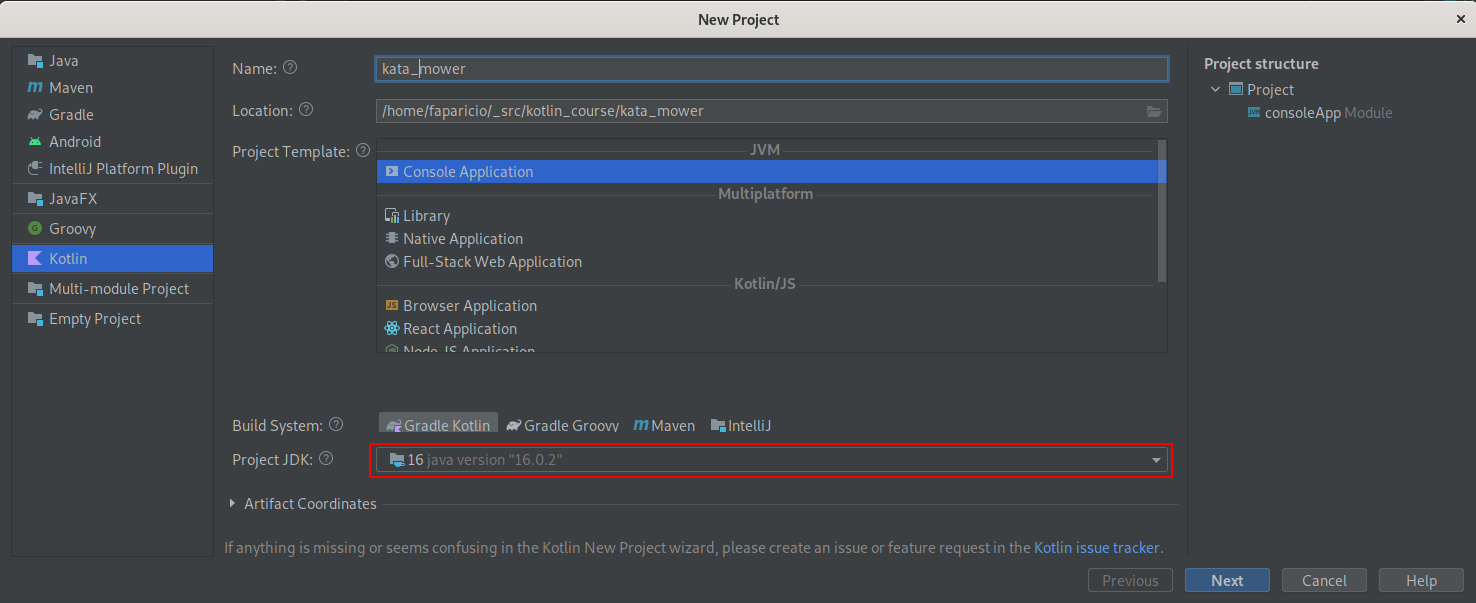The image size is (1476, 603).
Task: Open the Kotlin issue tracker link
Action: (x=1096, y=548)
